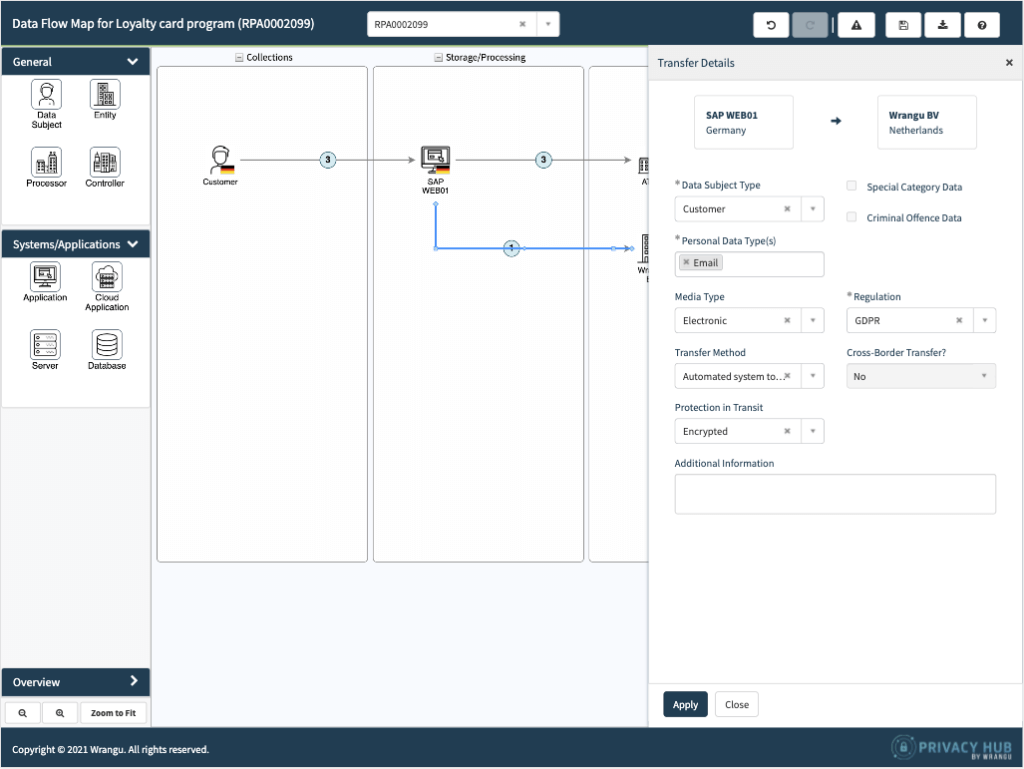1024x769 pixels.
Task: Click the zoom out magnifier button
Action: click(x=23, y=713)
